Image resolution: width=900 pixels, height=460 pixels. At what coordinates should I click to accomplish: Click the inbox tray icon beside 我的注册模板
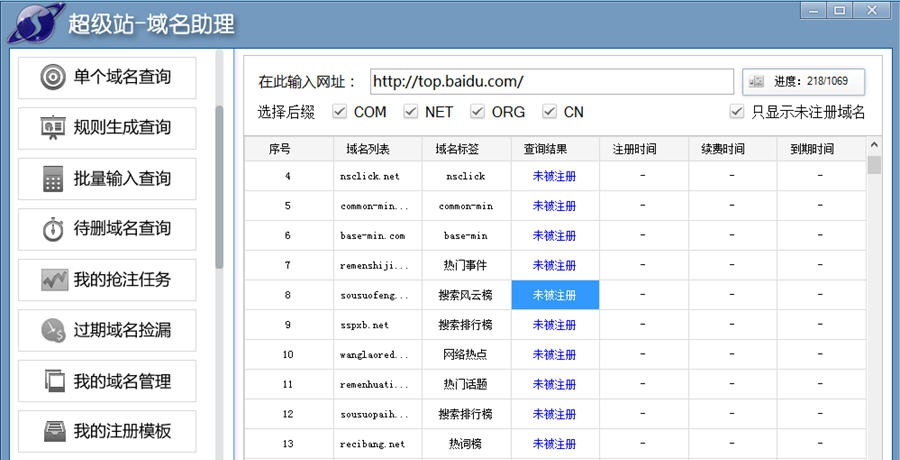pyautogui.click(x=55, y=431)
